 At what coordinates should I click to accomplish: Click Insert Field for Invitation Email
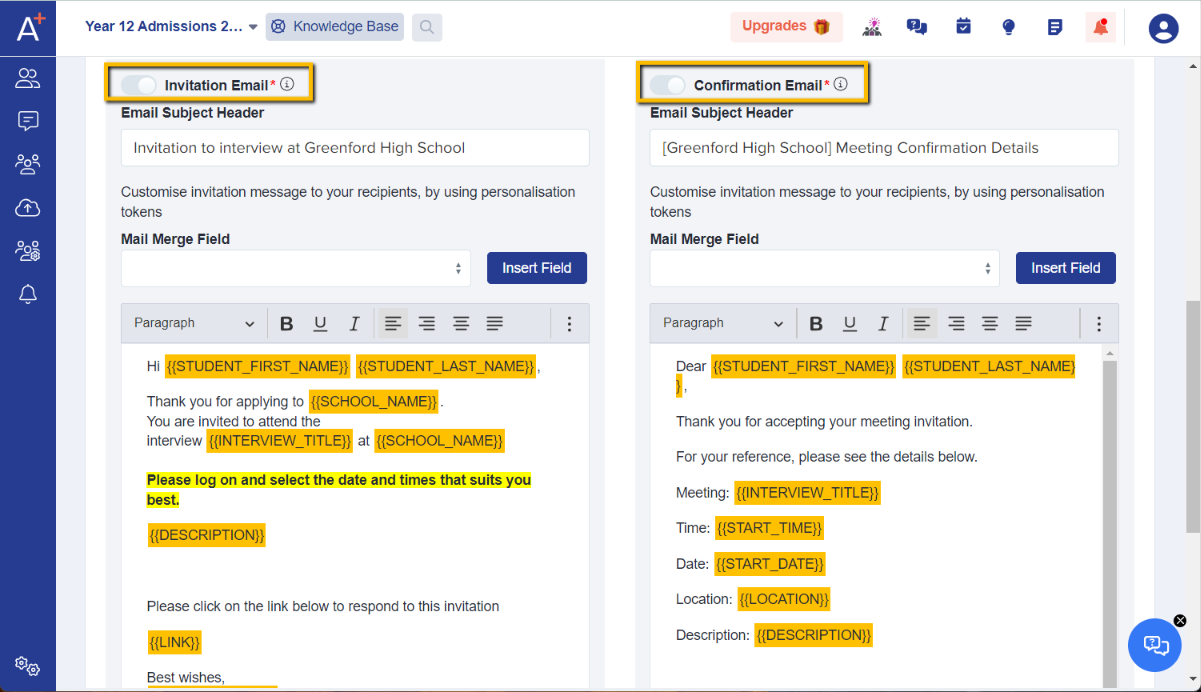coord(537,268)
